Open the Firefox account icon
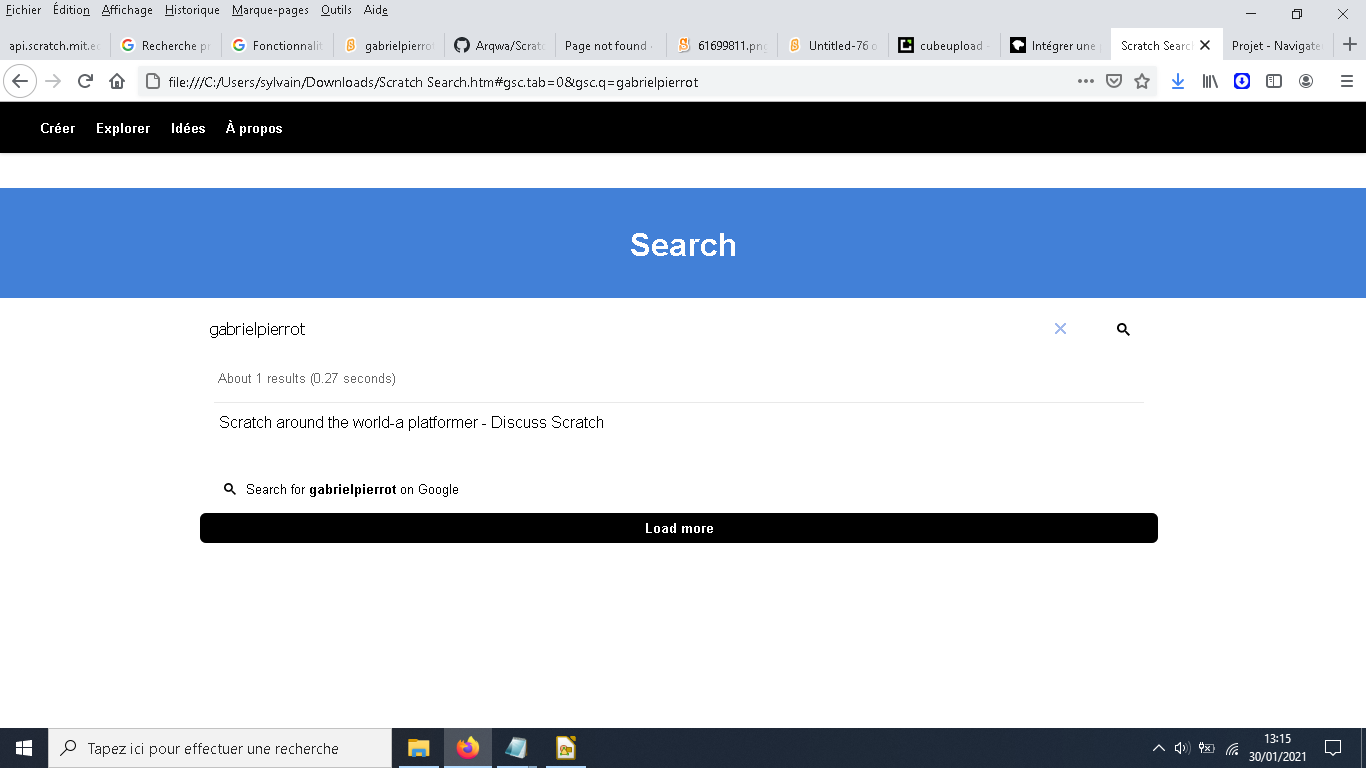This screenshot has width=1366, height=768. [1306, 81]
